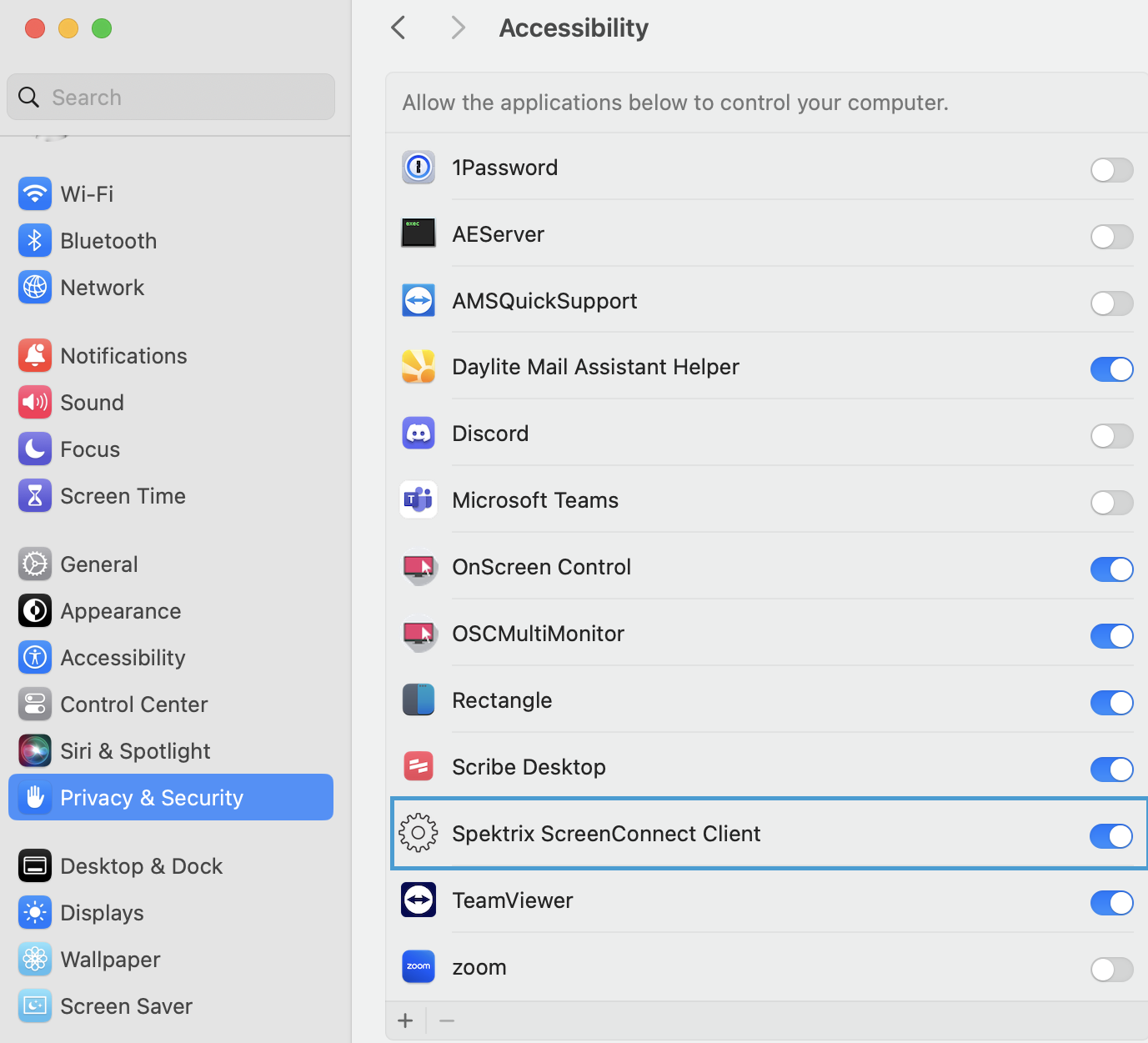Click the Wi-Fi icon in sidebar

[x=35, y=194]
